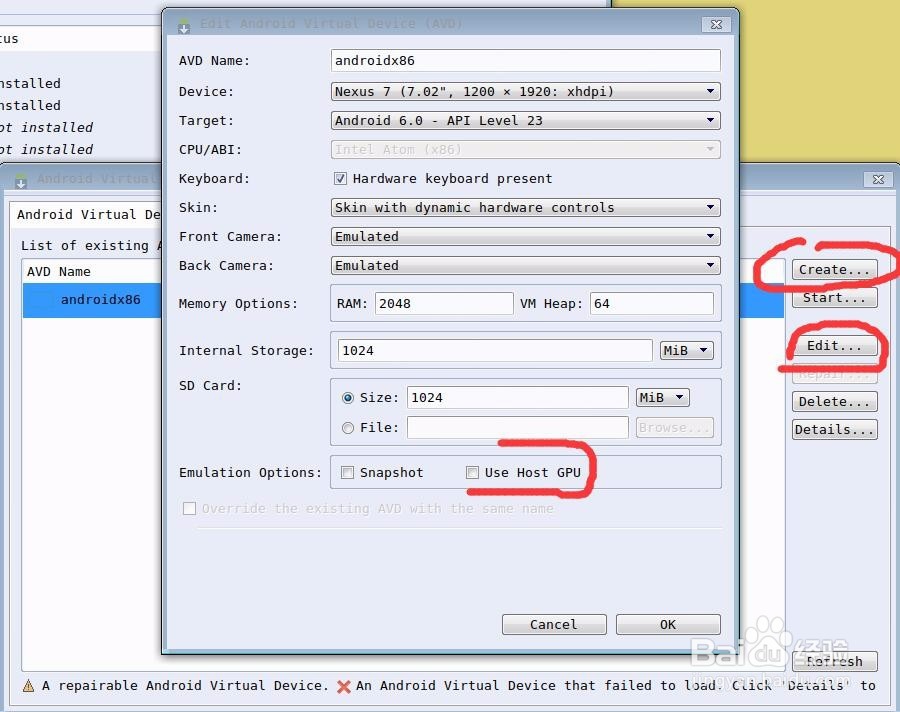Close the Android Virtual Device Manager window
The height and width of the screenshot is (712, 900).
pyautogui.click(x=878, y=179)
